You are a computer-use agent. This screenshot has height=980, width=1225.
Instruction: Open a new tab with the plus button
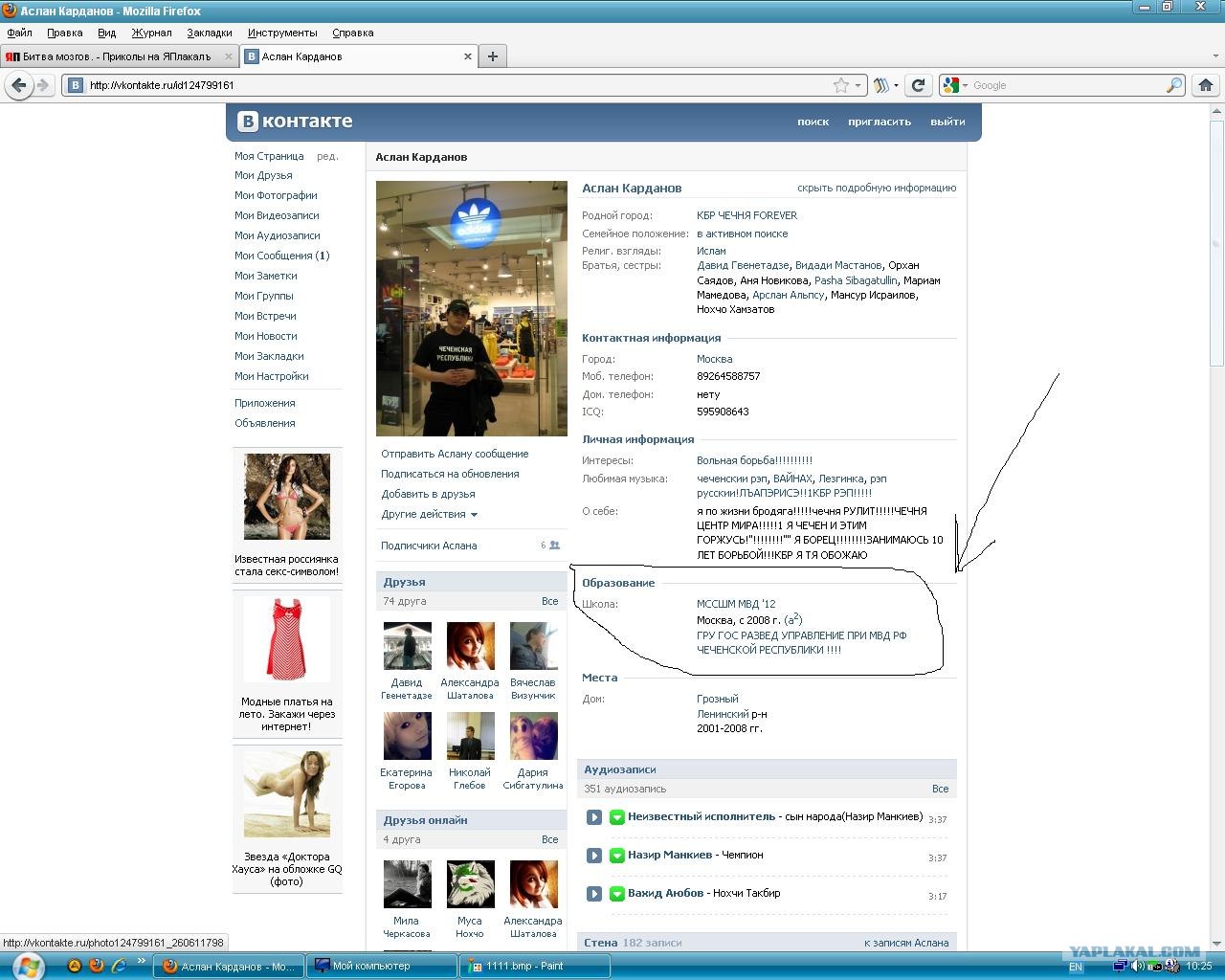[x=492, y=56]
